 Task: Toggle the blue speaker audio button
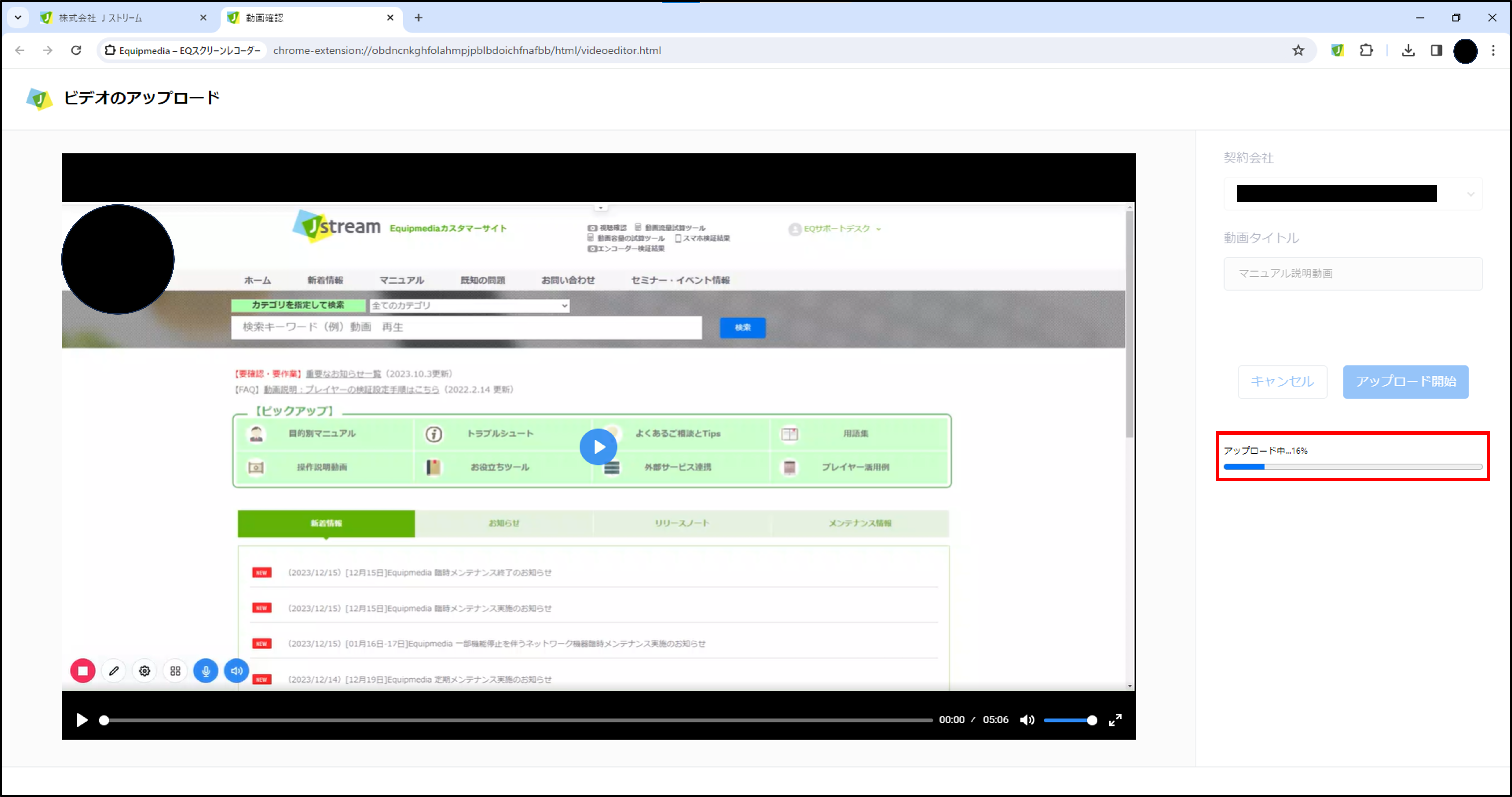coord(237,671)
